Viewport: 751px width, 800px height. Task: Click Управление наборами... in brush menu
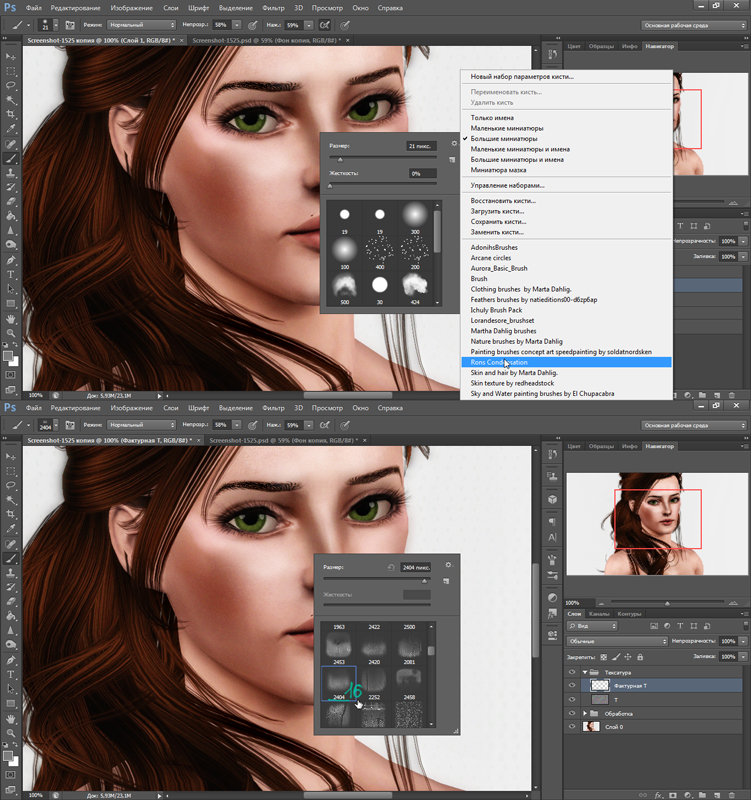pyautogui.click(x=507, y=185)
